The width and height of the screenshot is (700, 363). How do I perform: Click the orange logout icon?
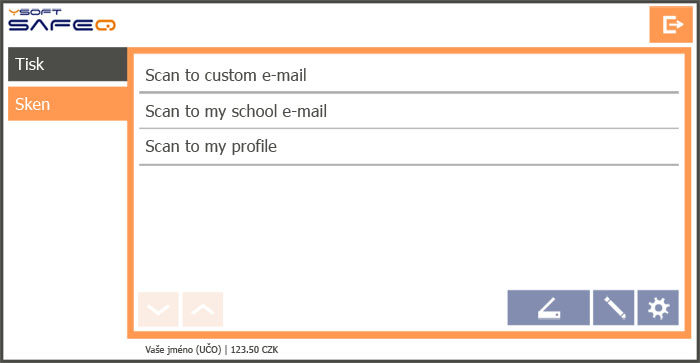671,25
